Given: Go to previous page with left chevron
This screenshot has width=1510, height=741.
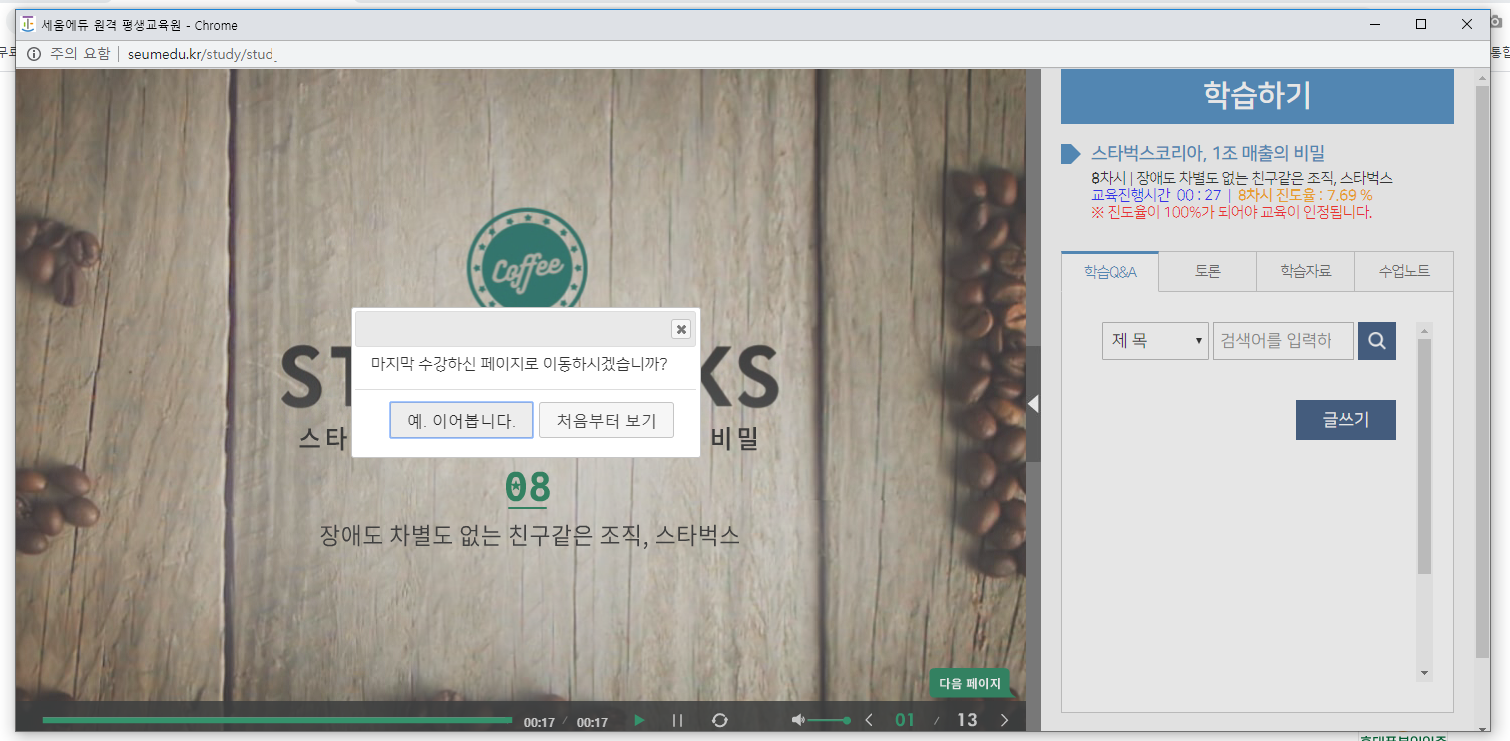Looking at the screenshot, I should tap(869, 720).
